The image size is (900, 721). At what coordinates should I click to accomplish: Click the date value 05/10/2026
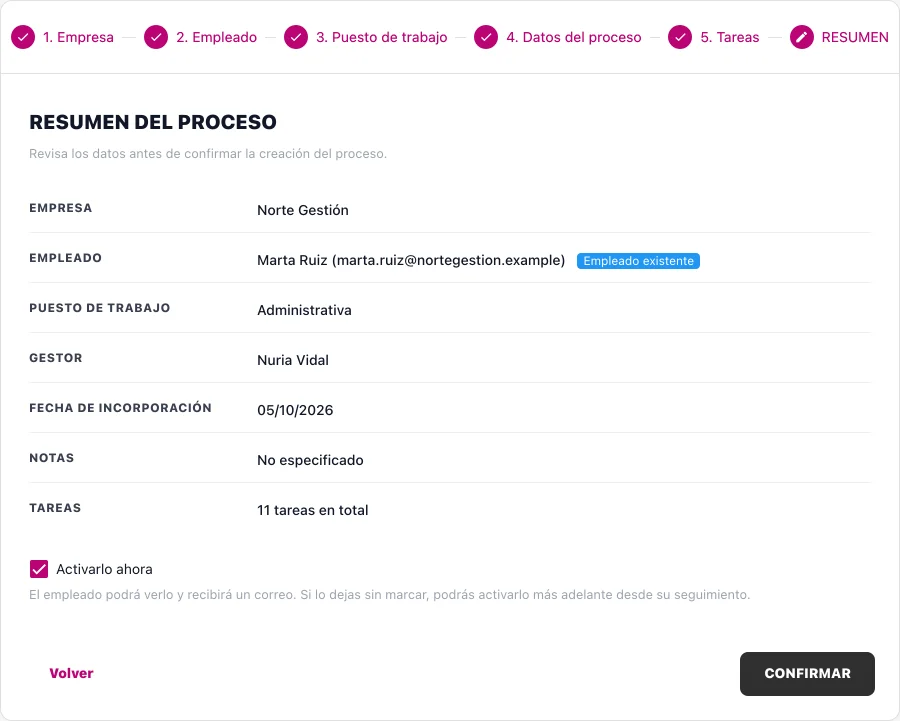(295, 410)
